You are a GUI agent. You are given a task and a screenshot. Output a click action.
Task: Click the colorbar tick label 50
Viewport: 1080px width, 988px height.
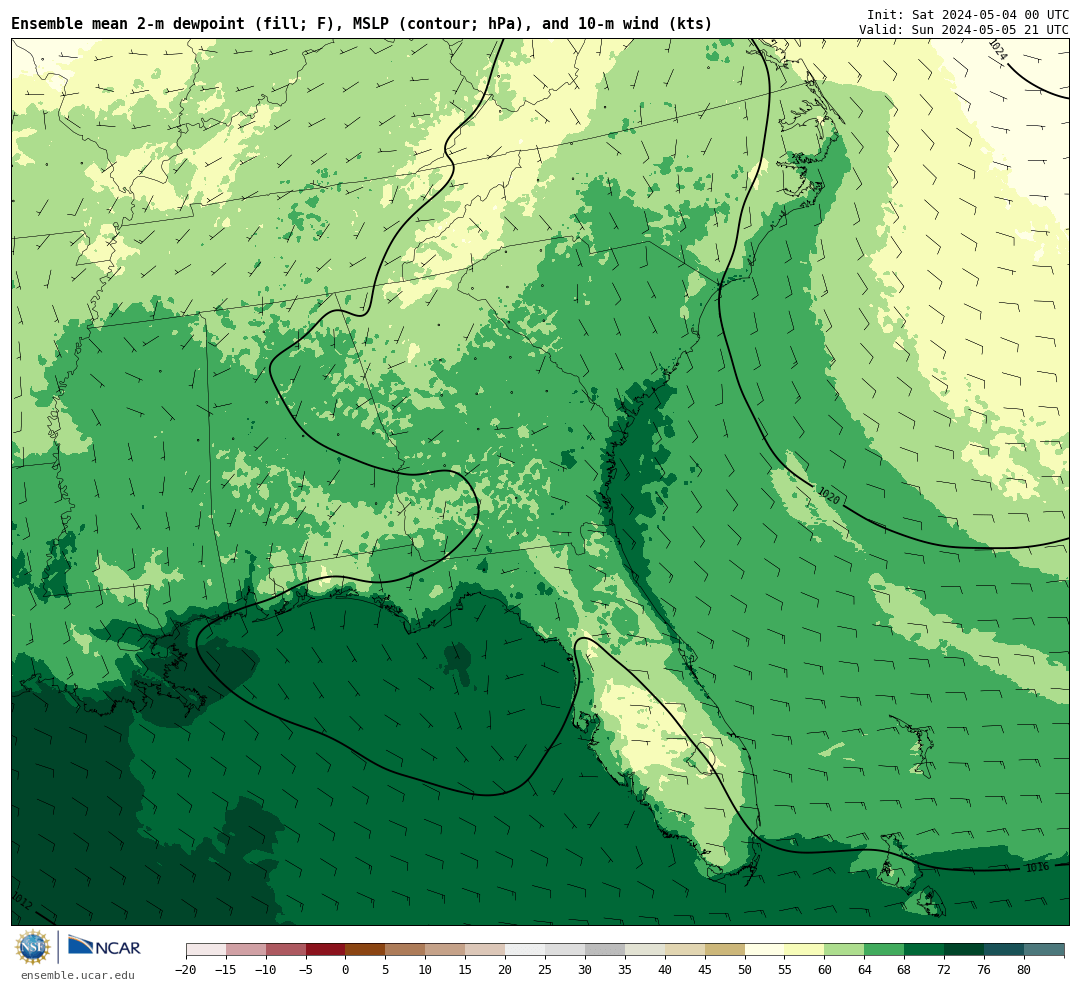click(745, 970)
